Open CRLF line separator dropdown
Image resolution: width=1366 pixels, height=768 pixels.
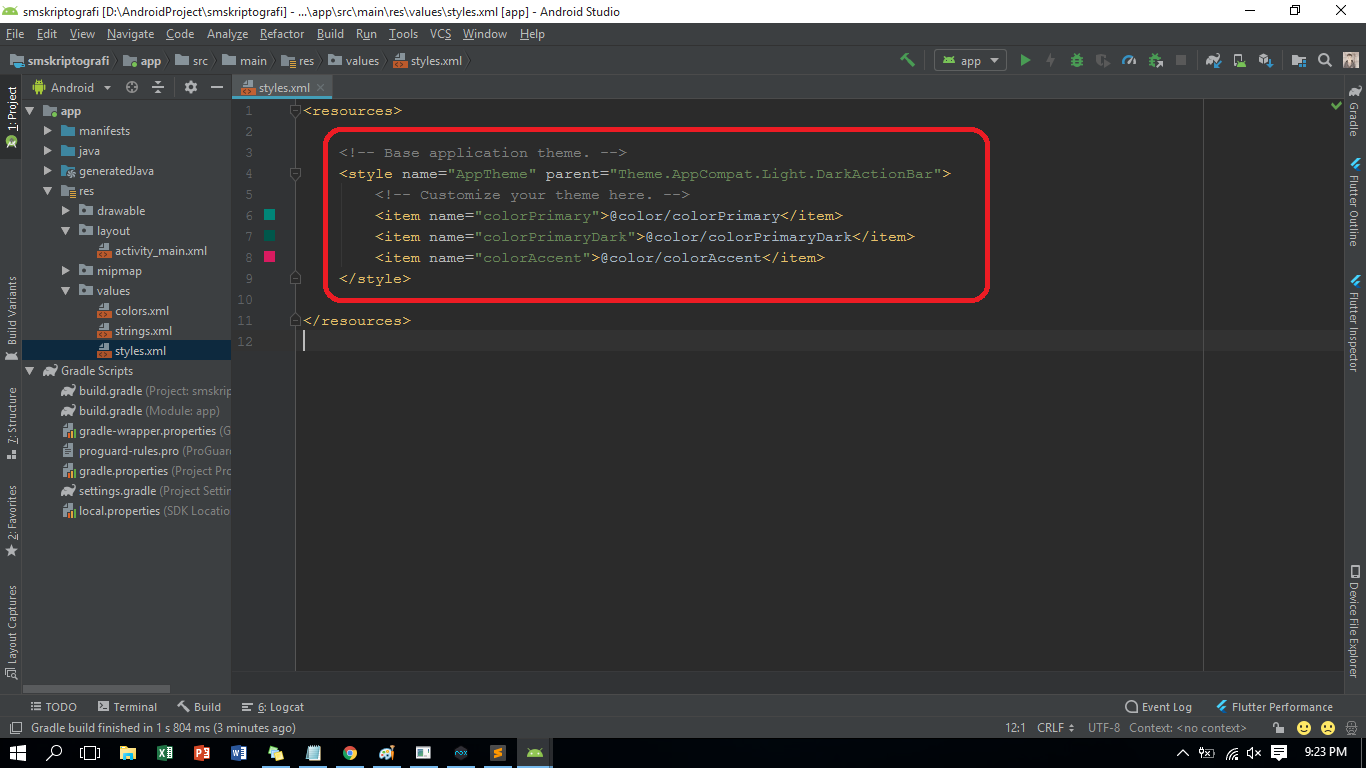click(x=1055, y=728)
